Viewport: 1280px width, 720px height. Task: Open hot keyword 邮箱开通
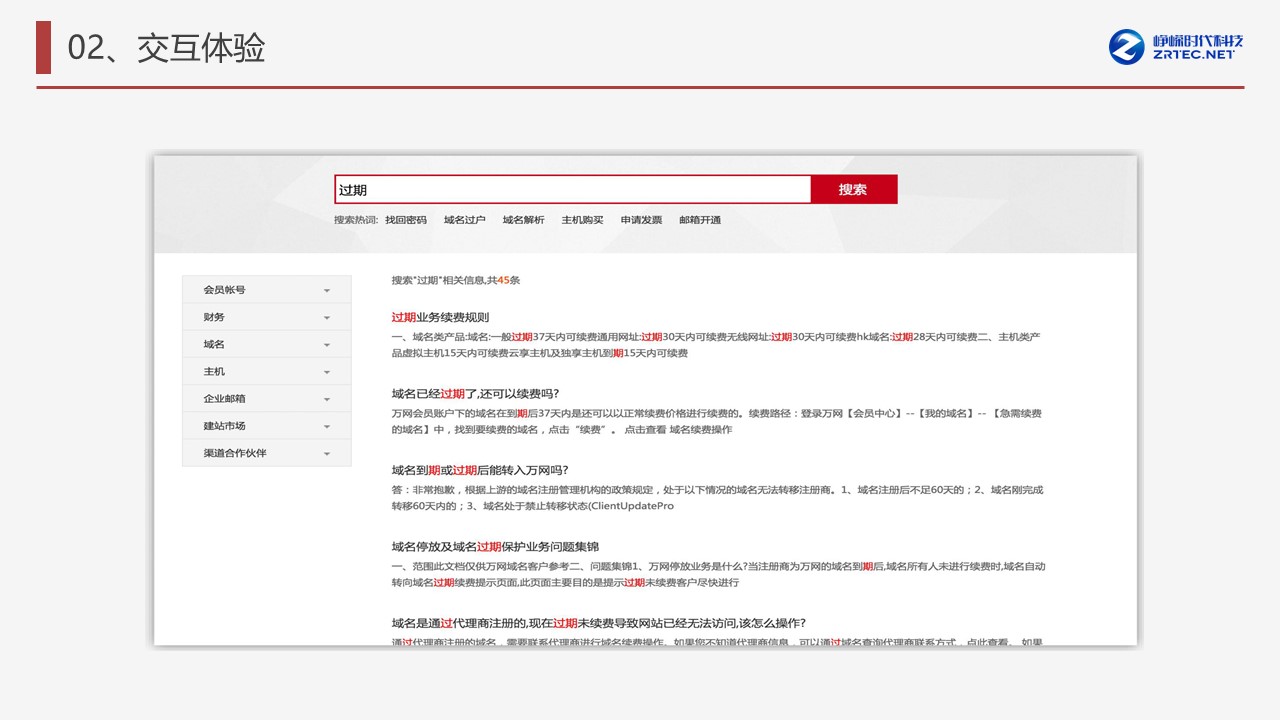point(699,220)
